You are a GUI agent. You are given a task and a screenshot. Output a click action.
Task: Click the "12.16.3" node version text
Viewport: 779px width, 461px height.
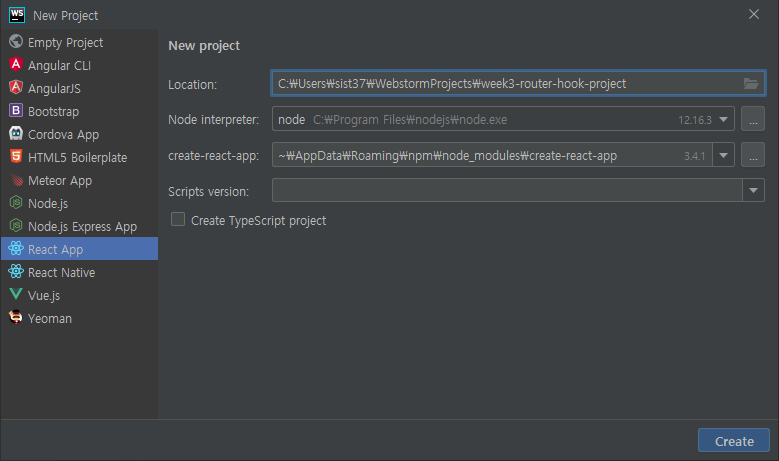pyautogui.click(x=695, y=120)
